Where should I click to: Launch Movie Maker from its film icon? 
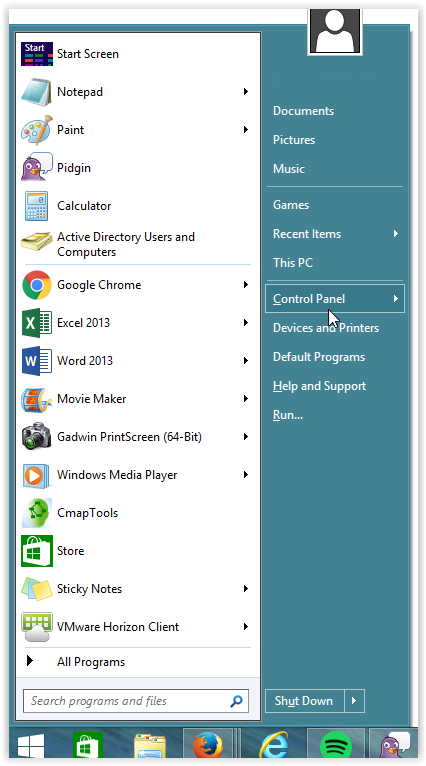click(37, 399)
